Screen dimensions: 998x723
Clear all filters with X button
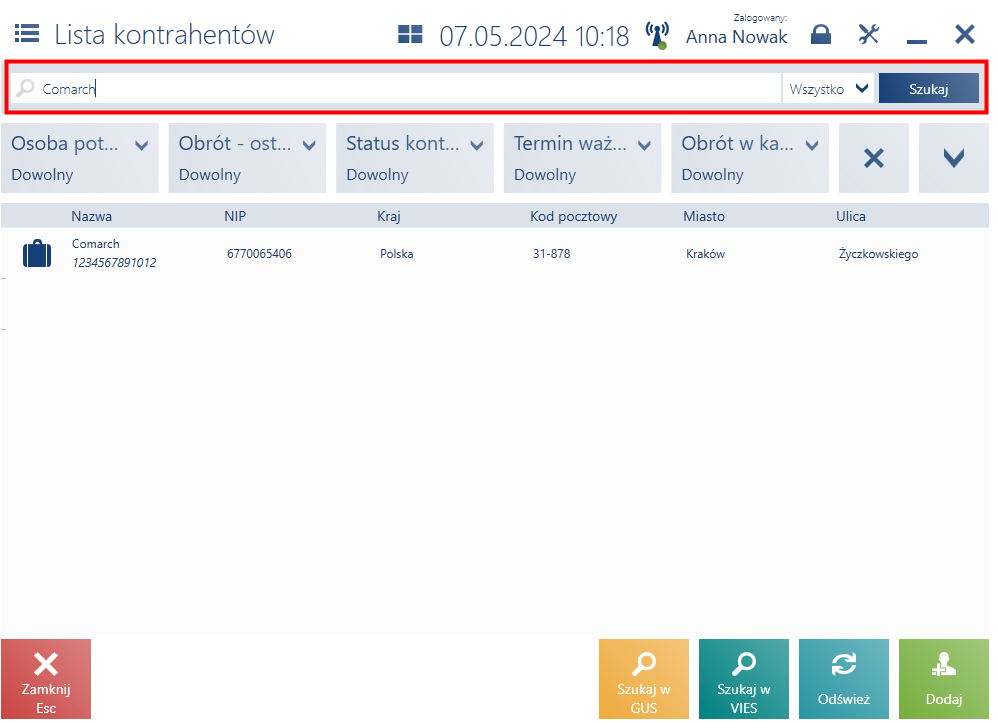(874, 158)
